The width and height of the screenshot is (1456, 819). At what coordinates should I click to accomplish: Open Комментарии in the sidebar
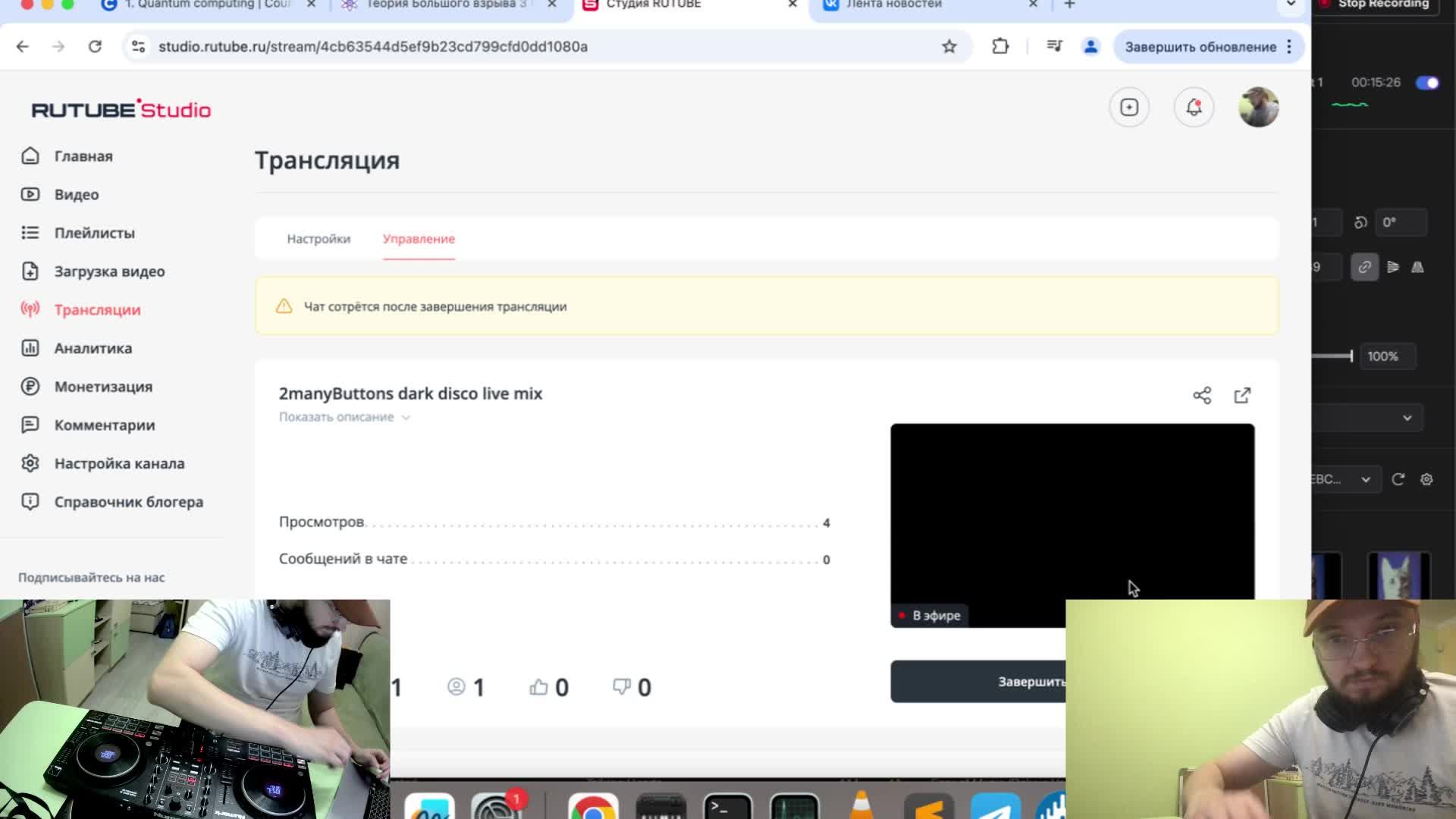[105, 425]
